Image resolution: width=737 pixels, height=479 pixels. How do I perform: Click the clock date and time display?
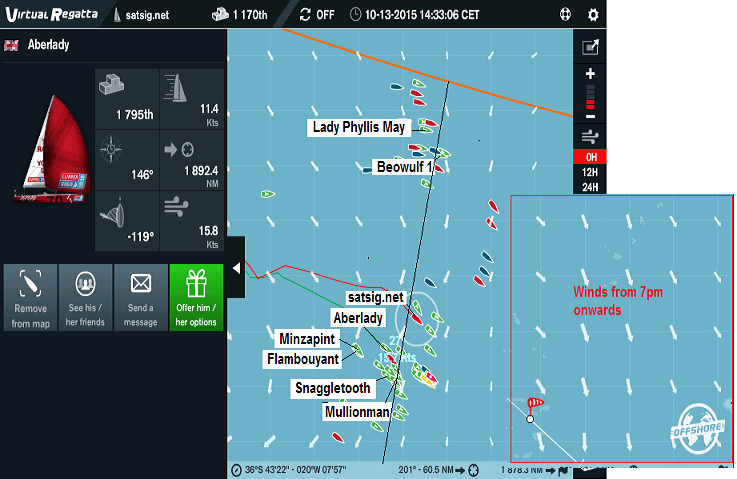tap(415, 15)
